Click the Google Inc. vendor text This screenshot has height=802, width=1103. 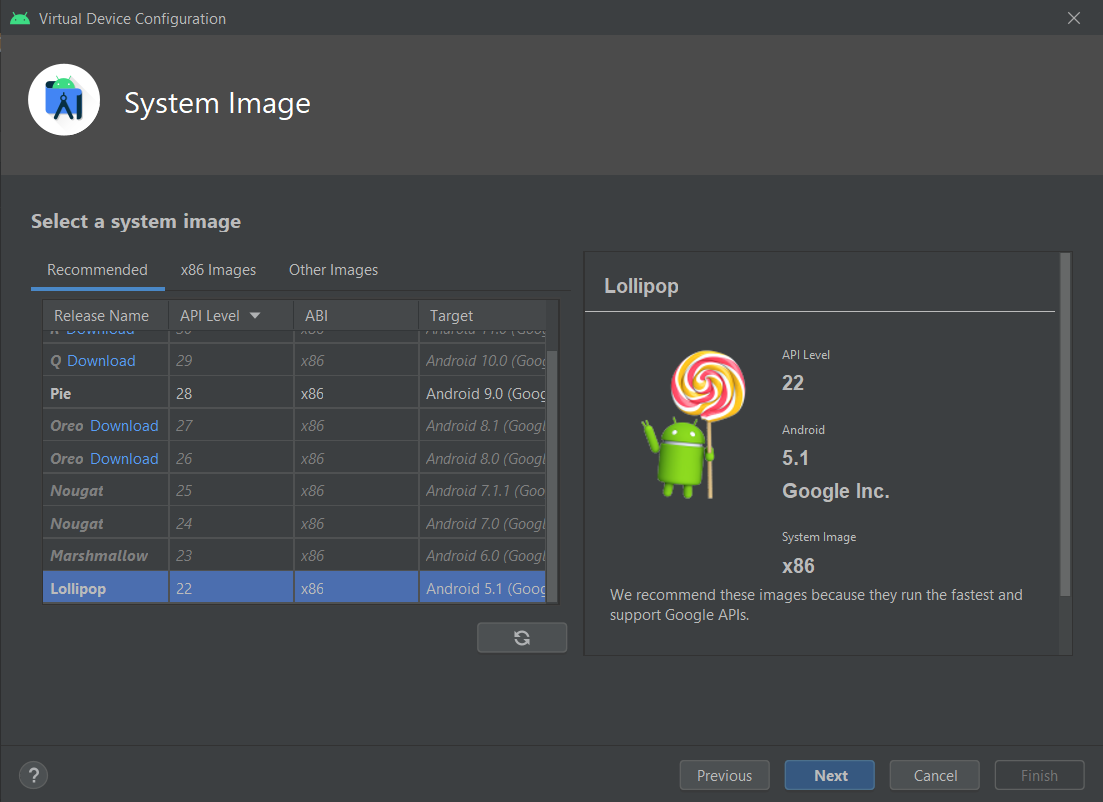836,491
